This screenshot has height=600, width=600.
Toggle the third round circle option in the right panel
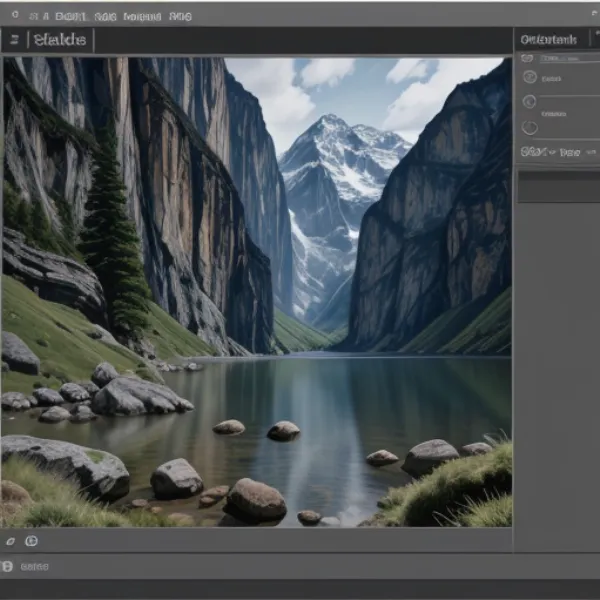pos(530,128)
